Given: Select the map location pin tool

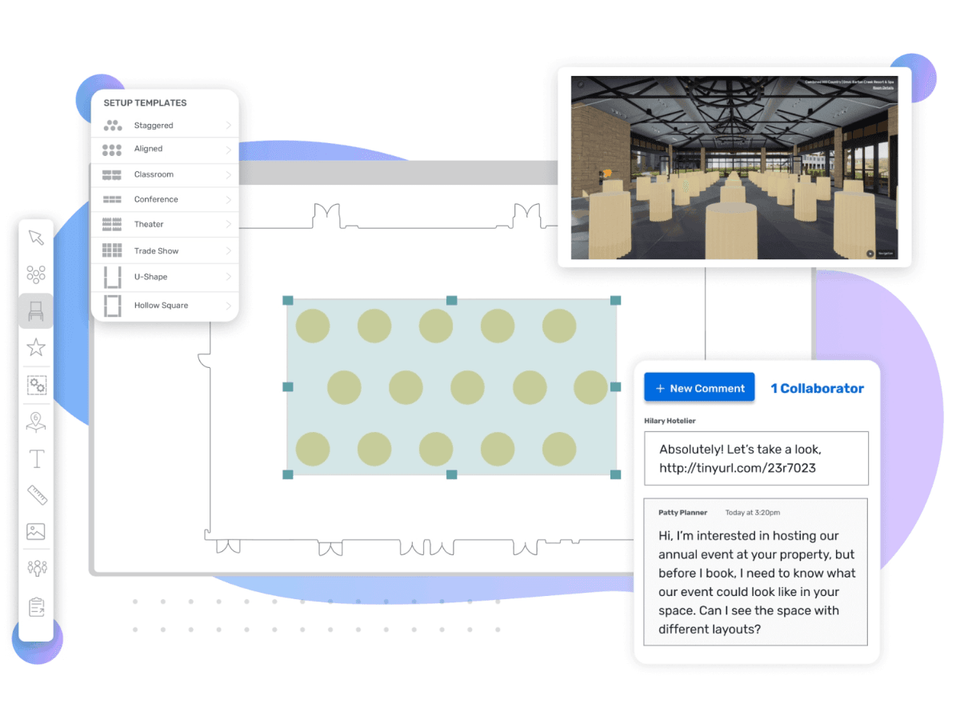Looking at the screenshot, I should 36,422.
